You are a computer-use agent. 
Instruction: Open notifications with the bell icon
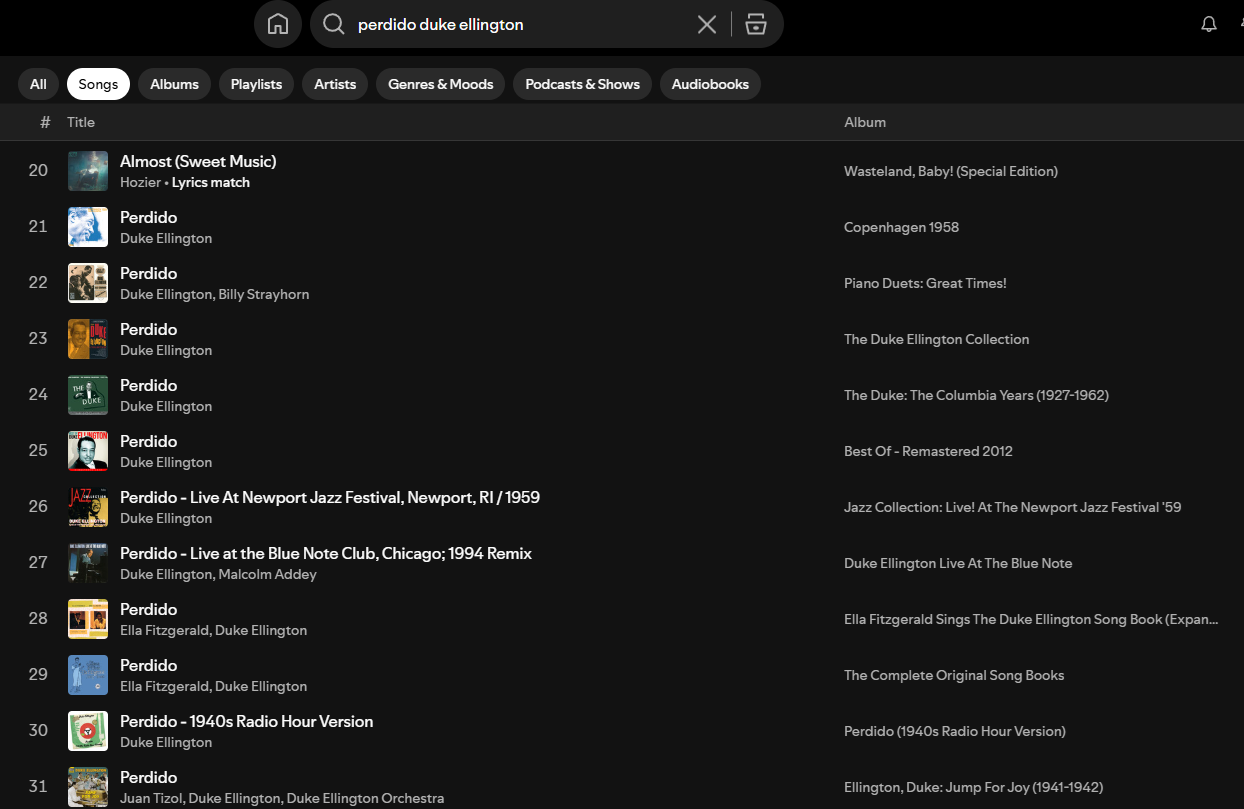coord(1209,24)
